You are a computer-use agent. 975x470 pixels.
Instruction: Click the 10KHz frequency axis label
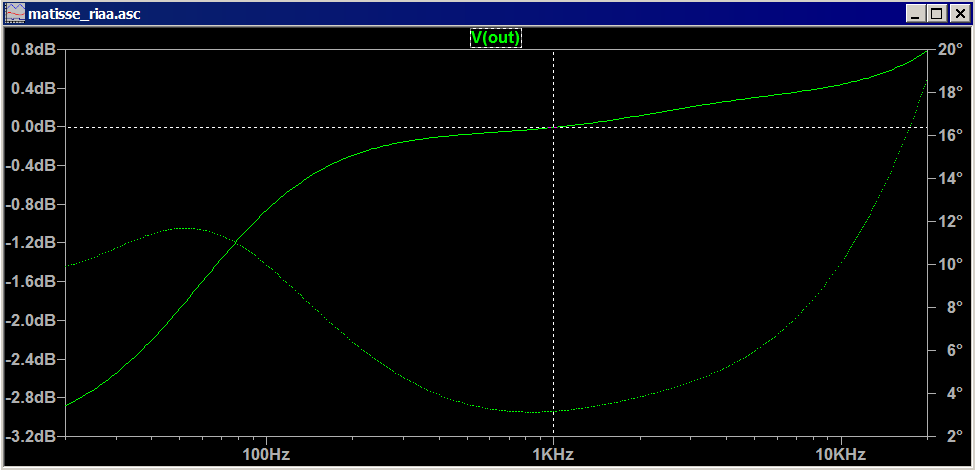pos(840,455)
